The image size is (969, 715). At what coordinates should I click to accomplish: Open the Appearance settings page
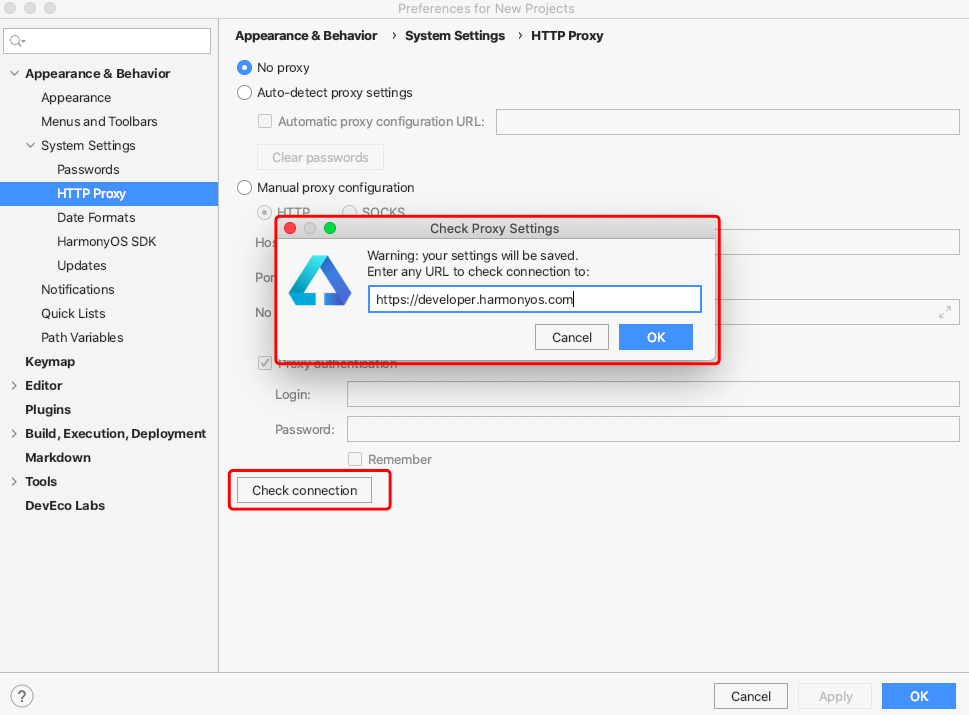point(76,98)
